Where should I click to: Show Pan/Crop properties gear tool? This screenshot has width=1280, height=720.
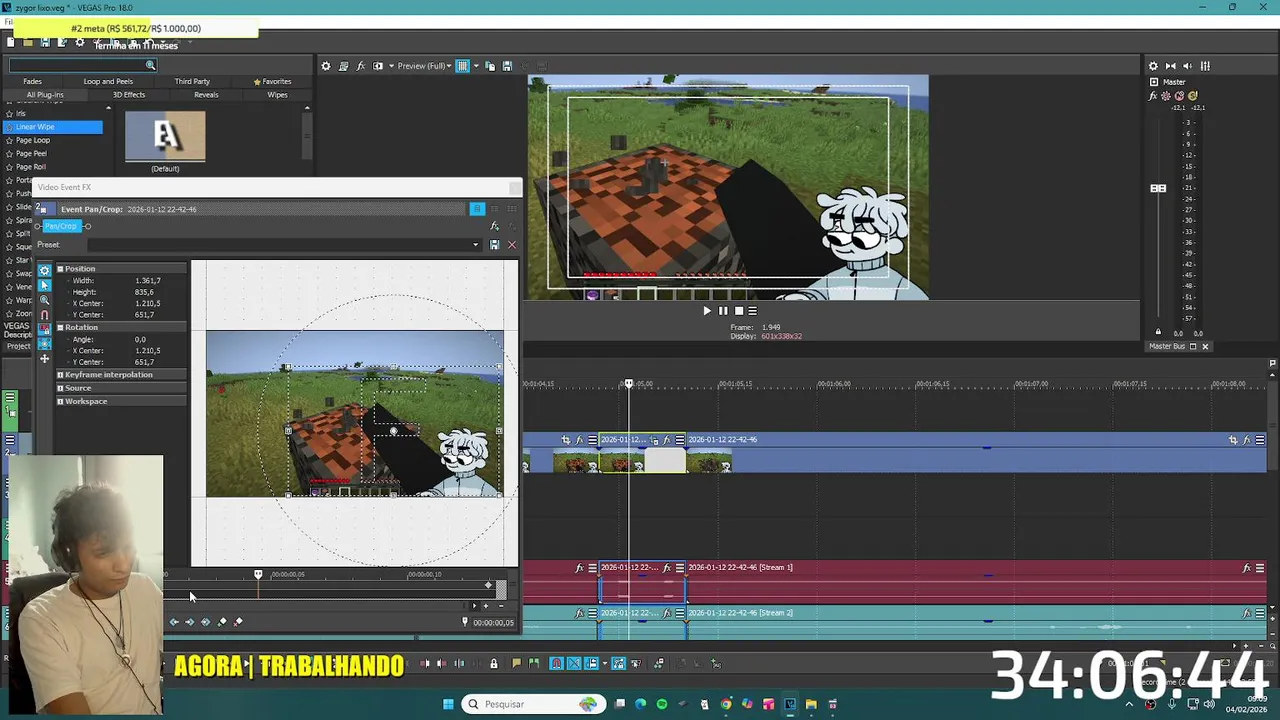[44, 270]
